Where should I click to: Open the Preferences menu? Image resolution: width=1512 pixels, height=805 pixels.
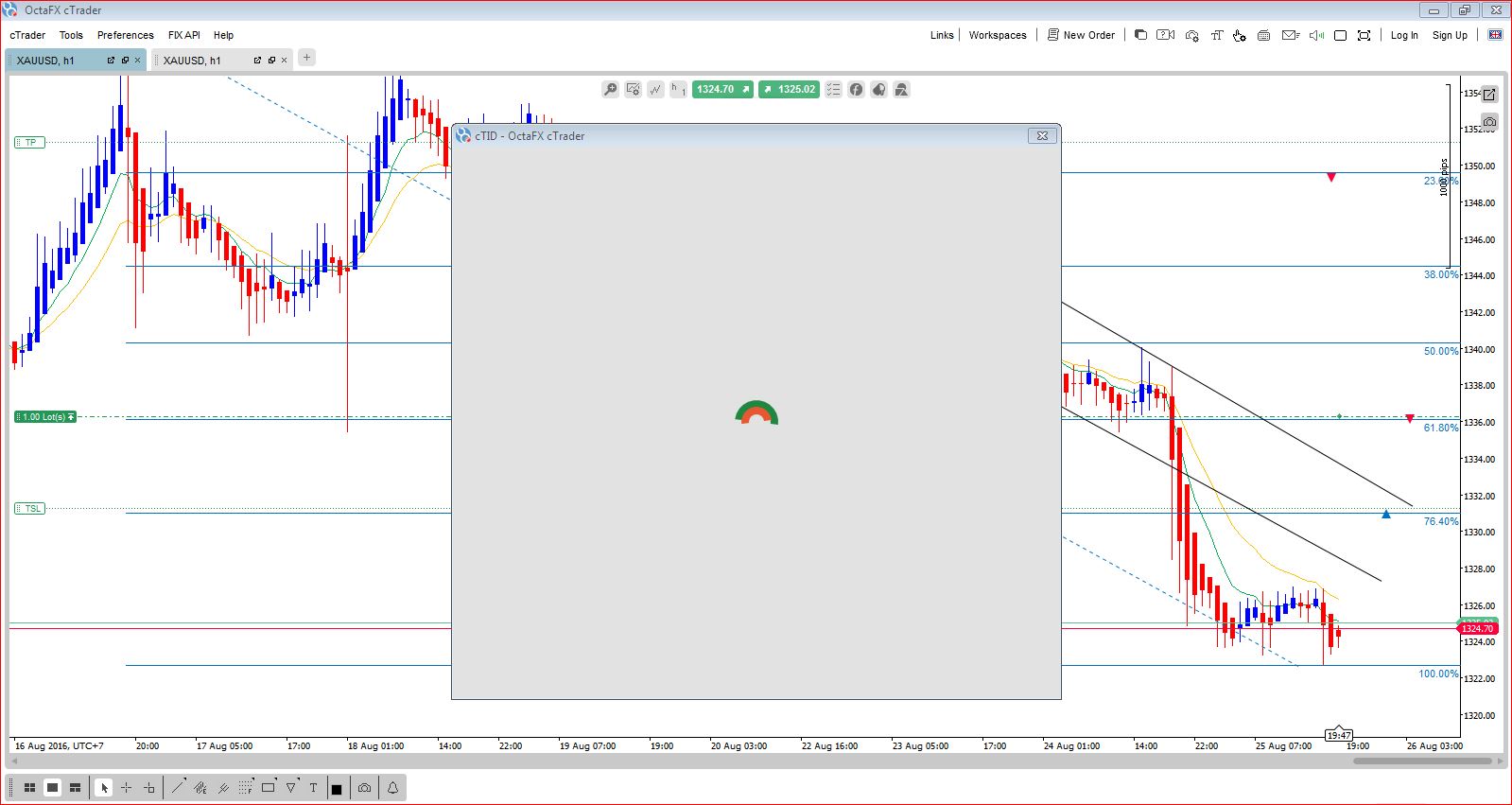click(x=125, y=35)
